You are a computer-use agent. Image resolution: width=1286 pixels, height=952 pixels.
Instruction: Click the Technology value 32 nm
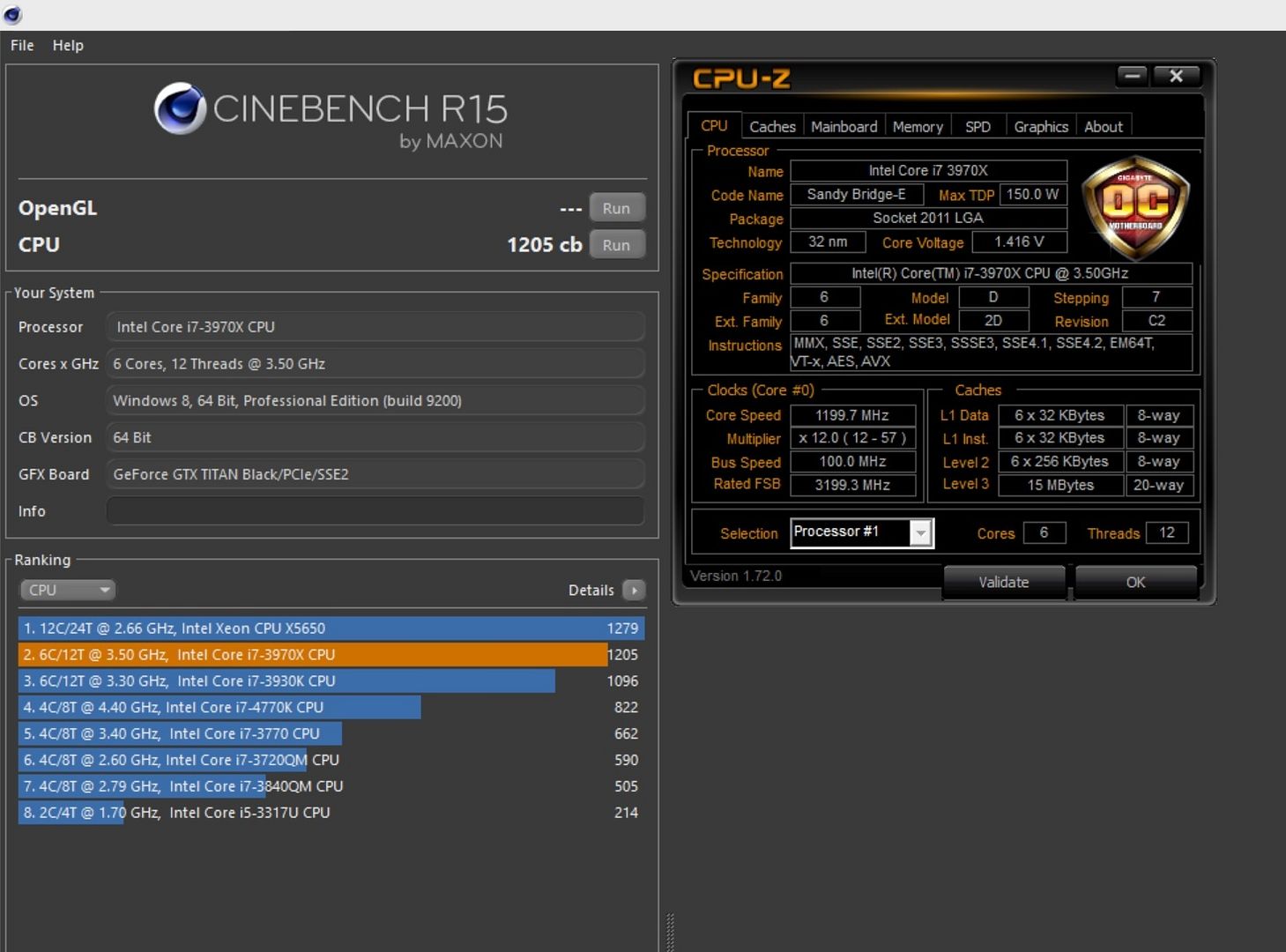click(x=828, y=242)
